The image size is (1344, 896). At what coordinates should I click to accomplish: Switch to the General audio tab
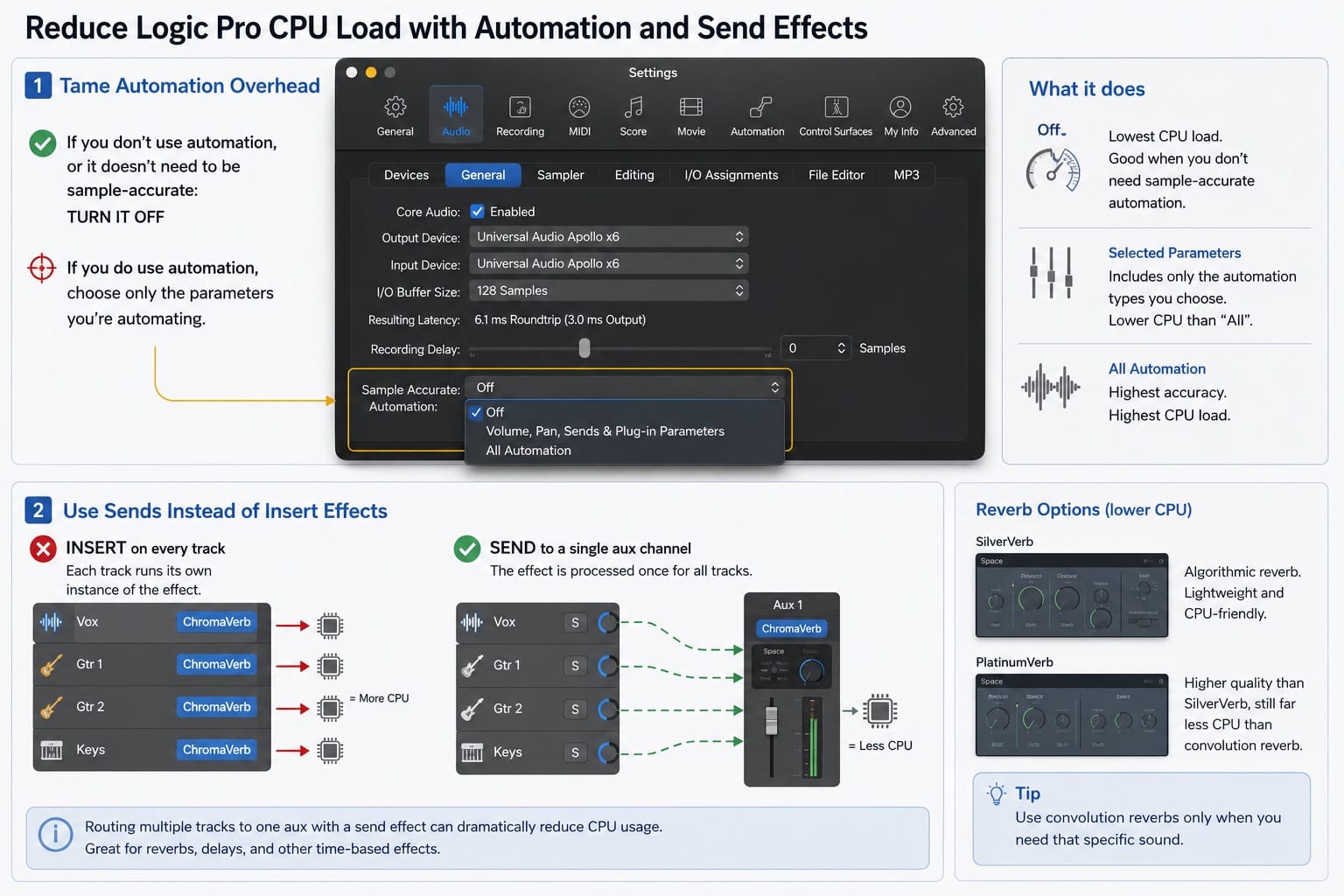(x=483, y=175)
